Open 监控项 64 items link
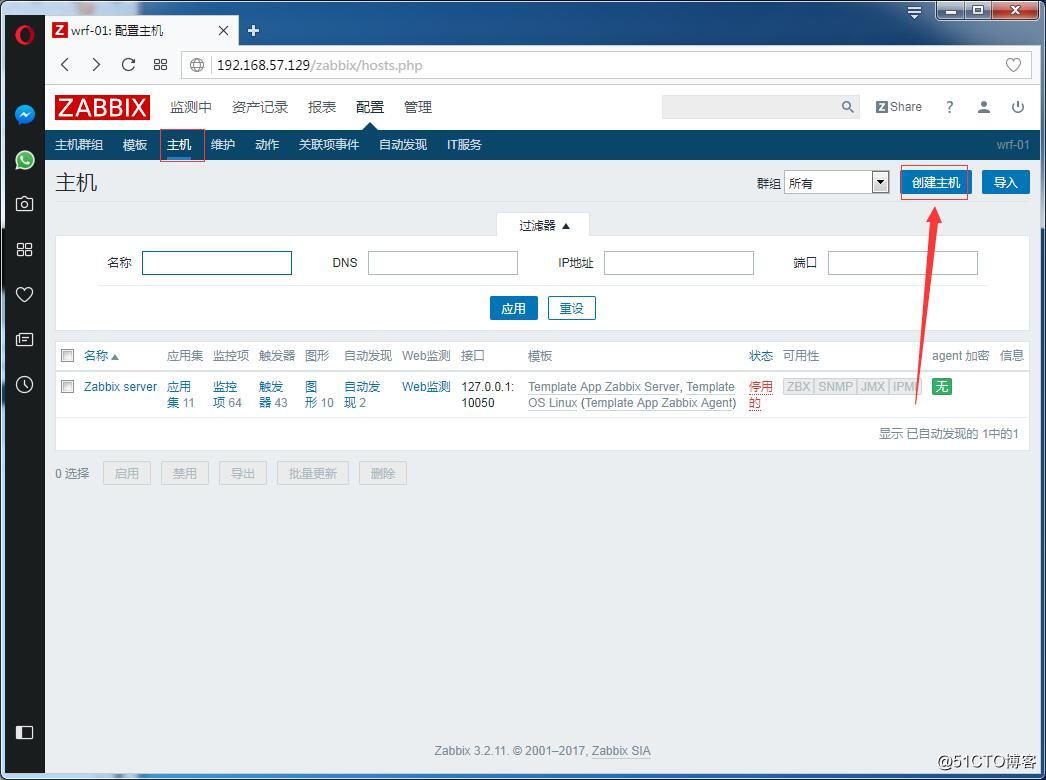The width and height of the screenshot is (1046, 780). point(227,394)
